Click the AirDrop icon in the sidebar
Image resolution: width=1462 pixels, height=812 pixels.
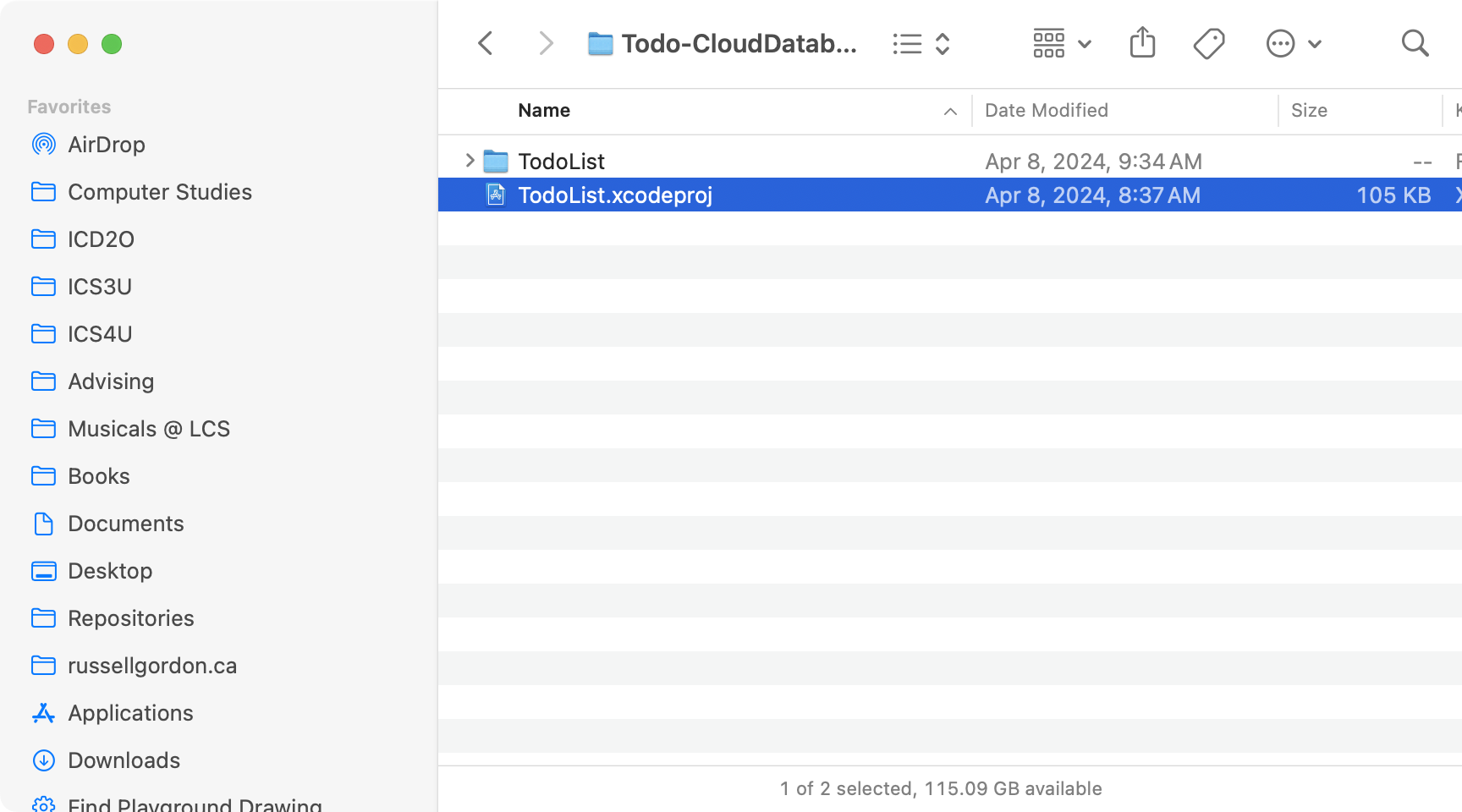tap(43, 145)
